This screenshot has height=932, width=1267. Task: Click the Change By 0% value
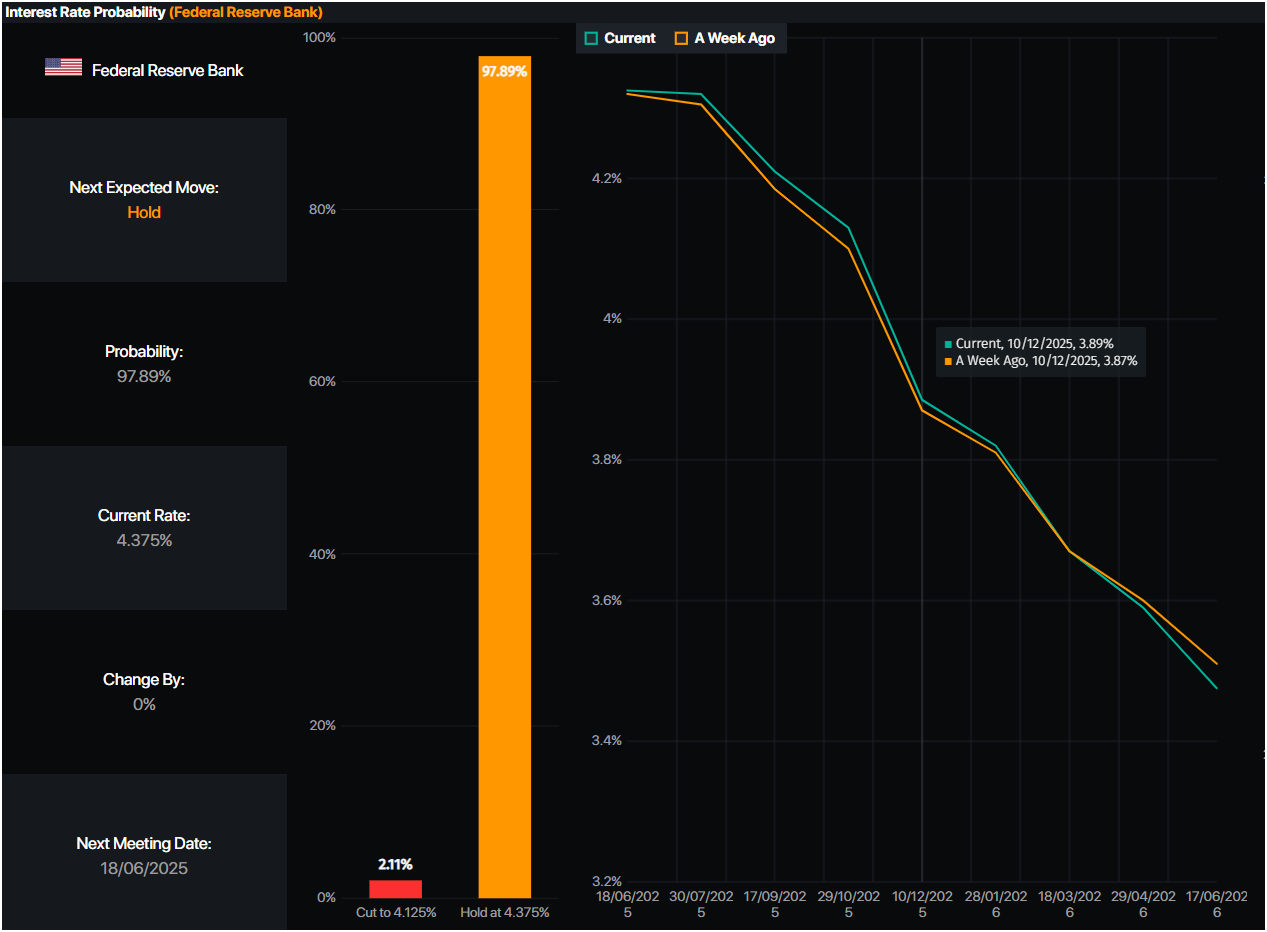click(144, 704)
